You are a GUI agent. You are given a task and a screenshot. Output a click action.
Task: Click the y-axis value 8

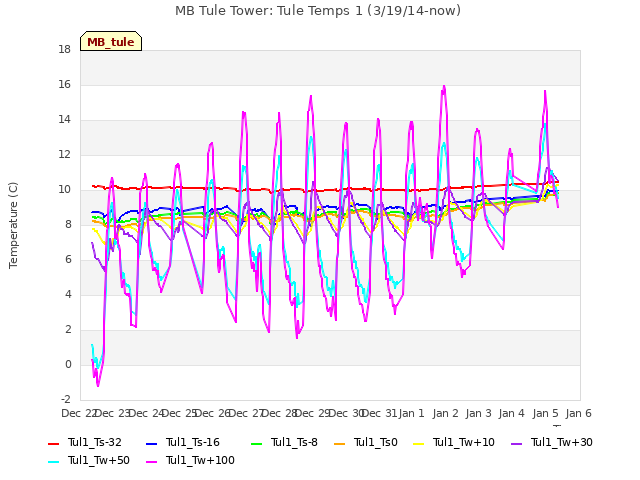coord(68,224)
